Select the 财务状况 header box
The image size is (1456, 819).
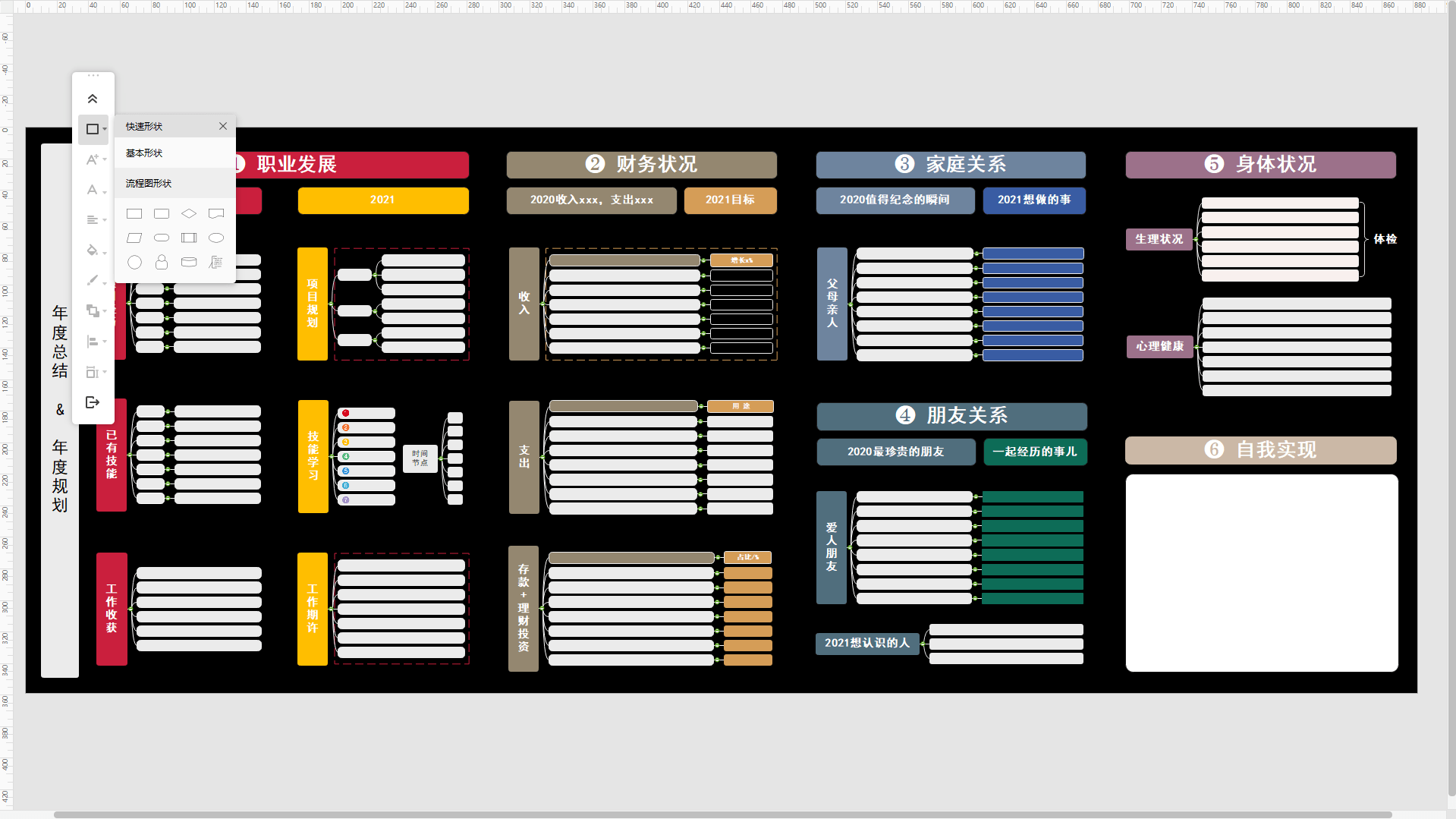[x=642, y=165]
